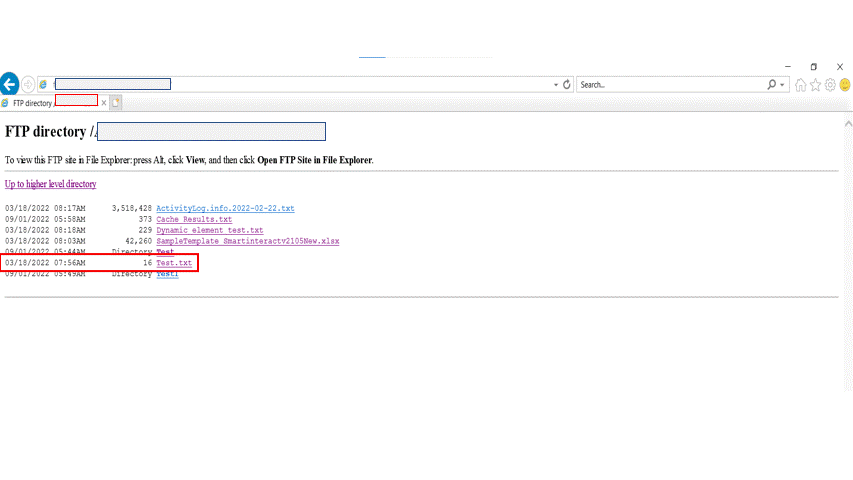853x480 pixels.
Task: Click into the Search box
Action: (x=670, y=85)
